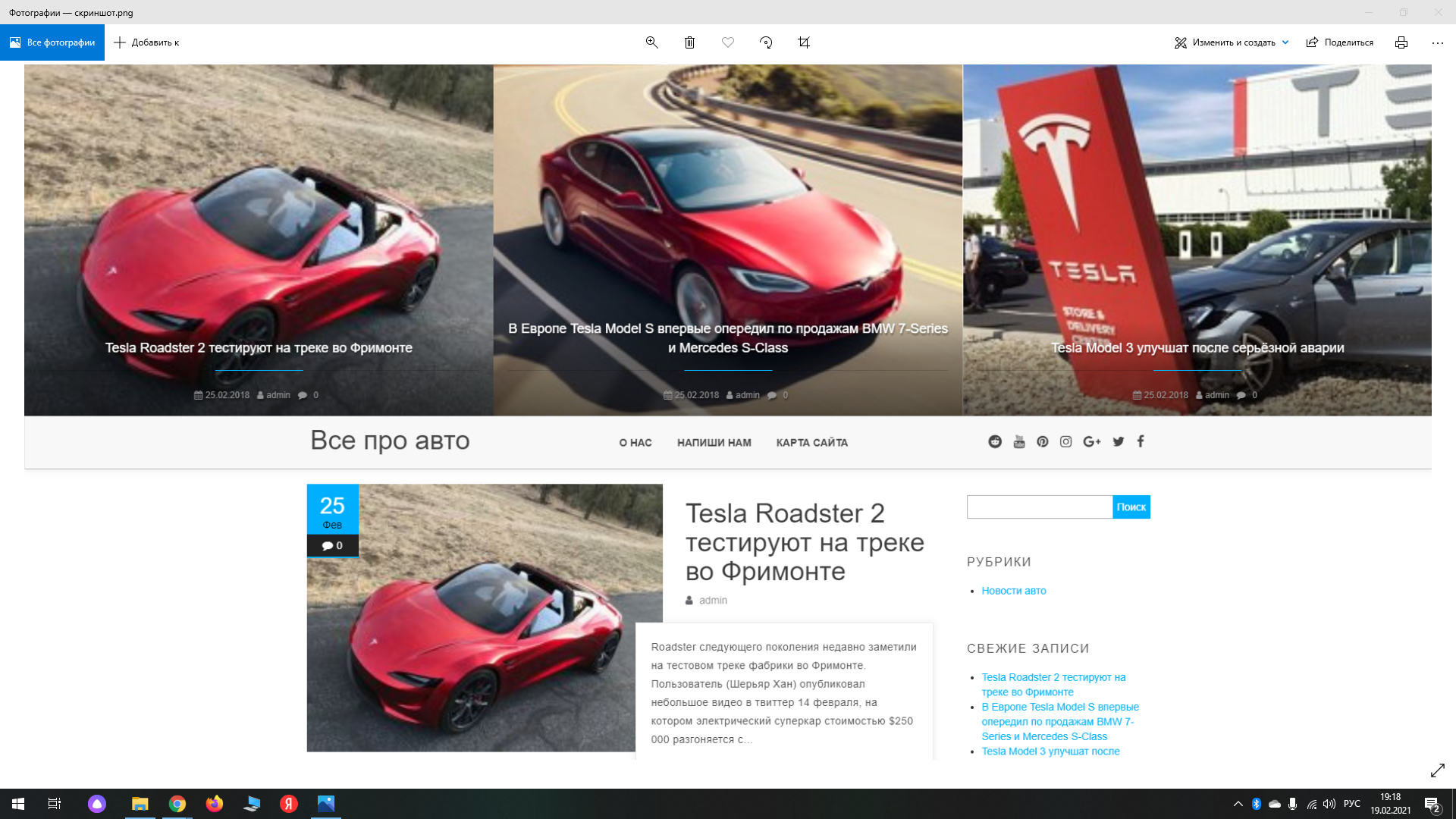Open 'КАРТА САЙТА' menu item
The height and width of the screenshot is (819, 1456).
(x=812, y=443)
